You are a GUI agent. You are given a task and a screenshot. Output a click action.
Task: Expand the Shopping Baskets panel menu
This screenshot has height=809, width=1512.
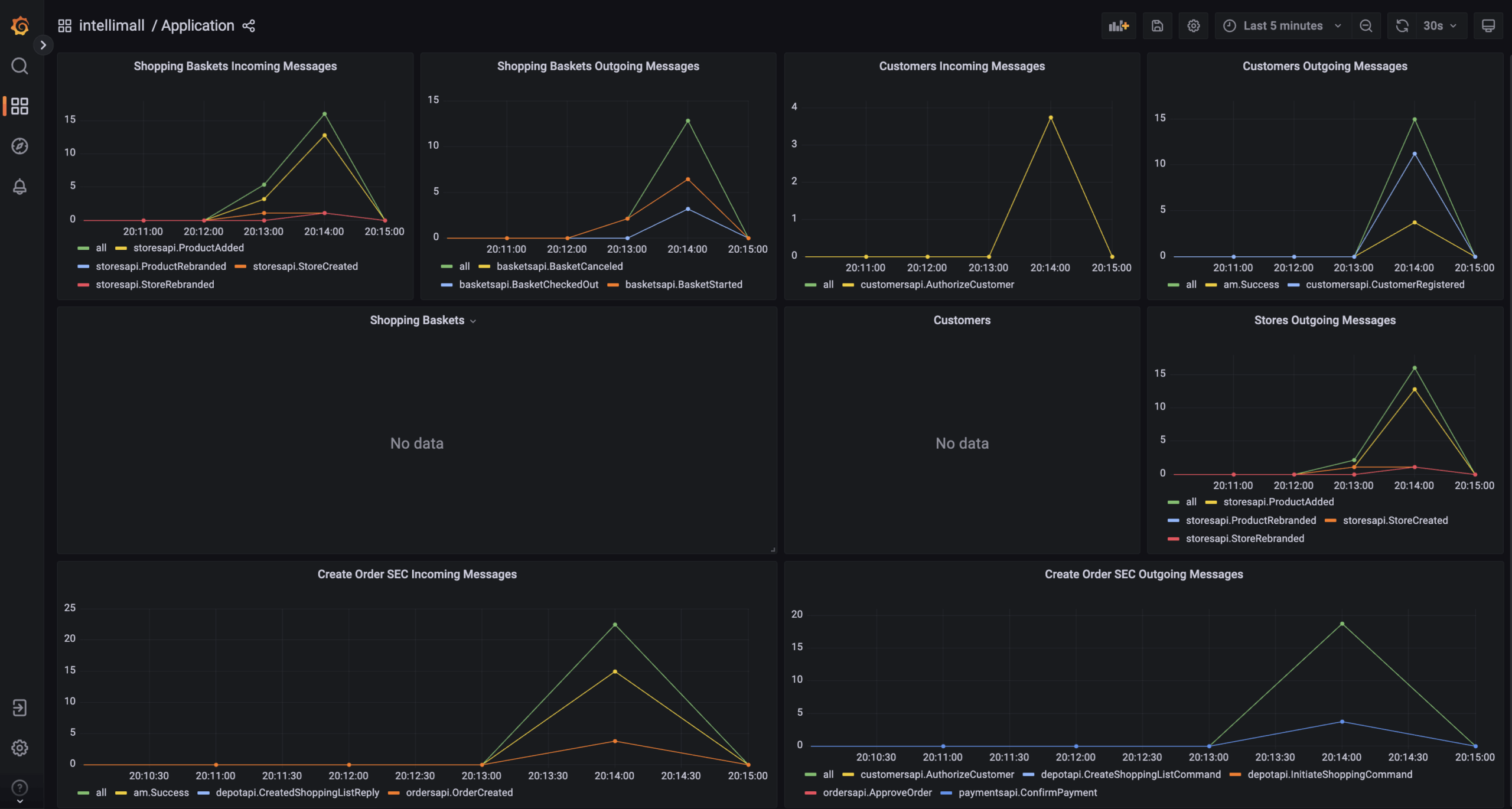423,321
